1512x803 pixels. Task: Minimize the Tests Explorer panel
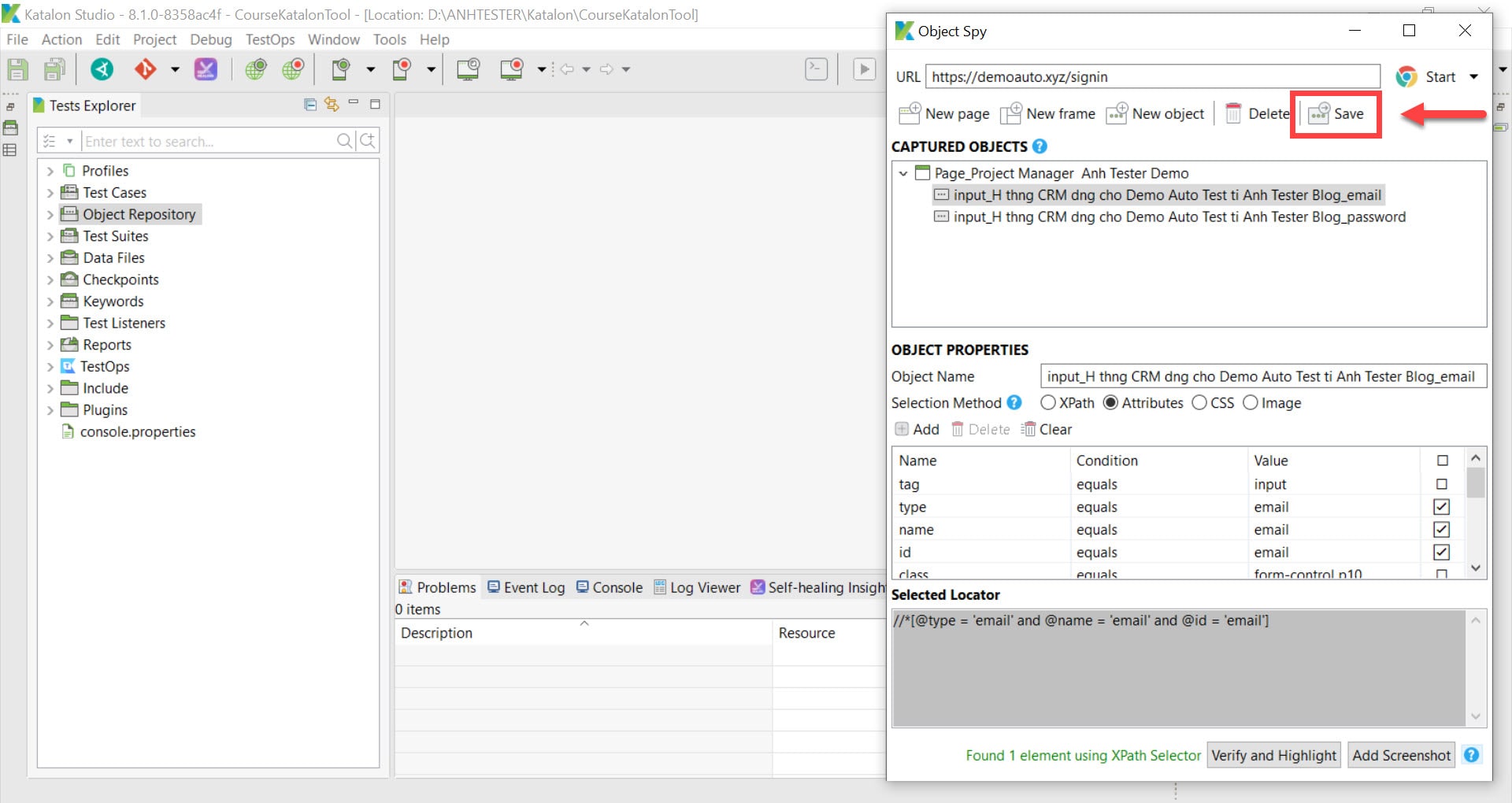(354, 102)
